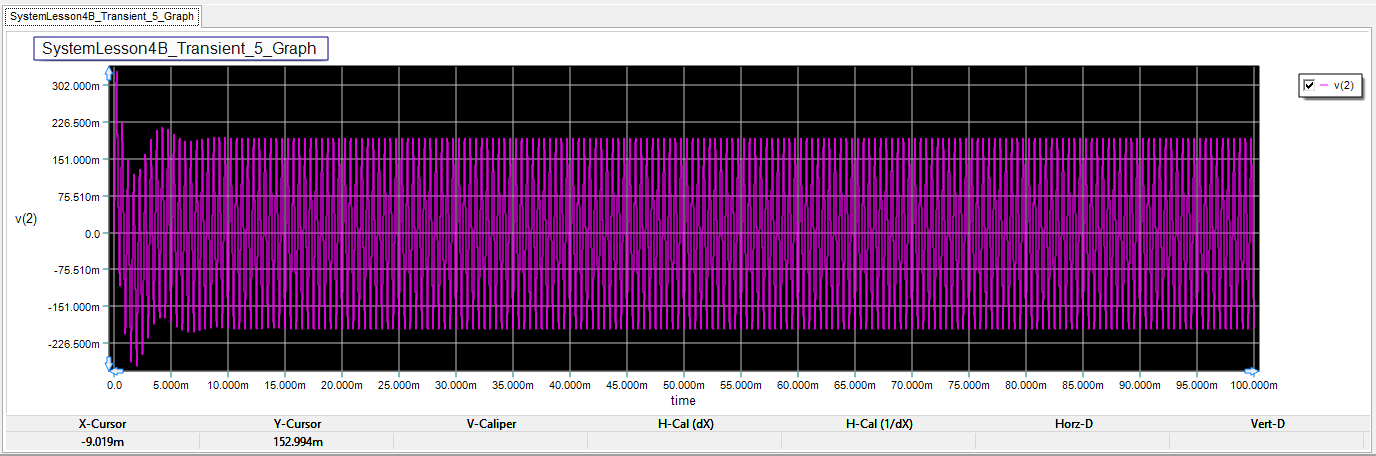
Task: Click the 100.000m time axis label
Action: click(x=1253, y=385)
